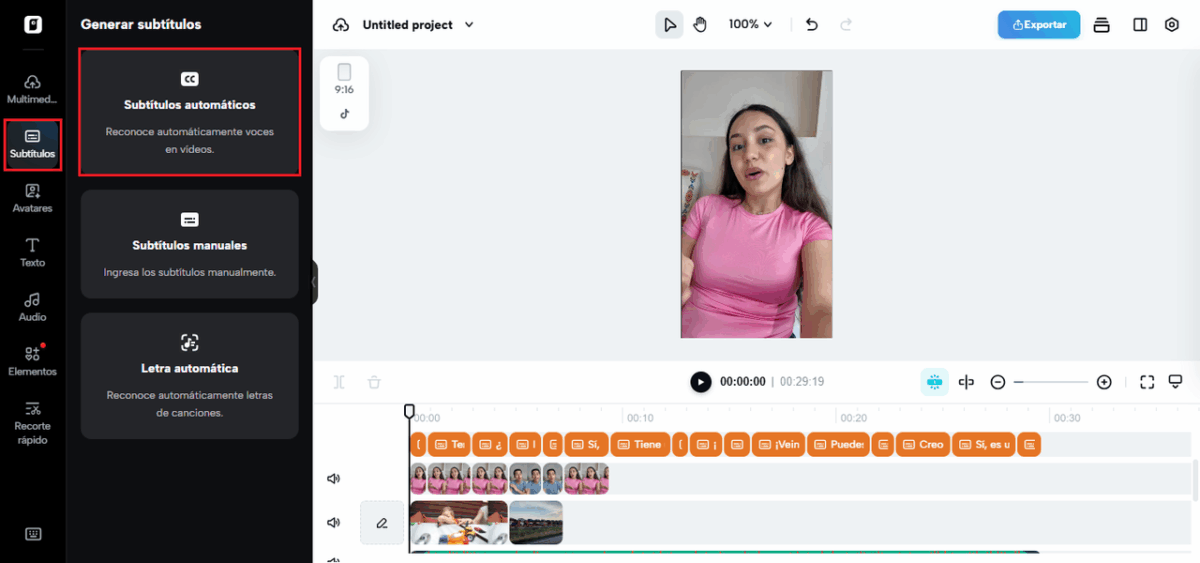This screenshot has width=1200, height=563.
Task: Click the split clip icon
Action: point(966,382)
